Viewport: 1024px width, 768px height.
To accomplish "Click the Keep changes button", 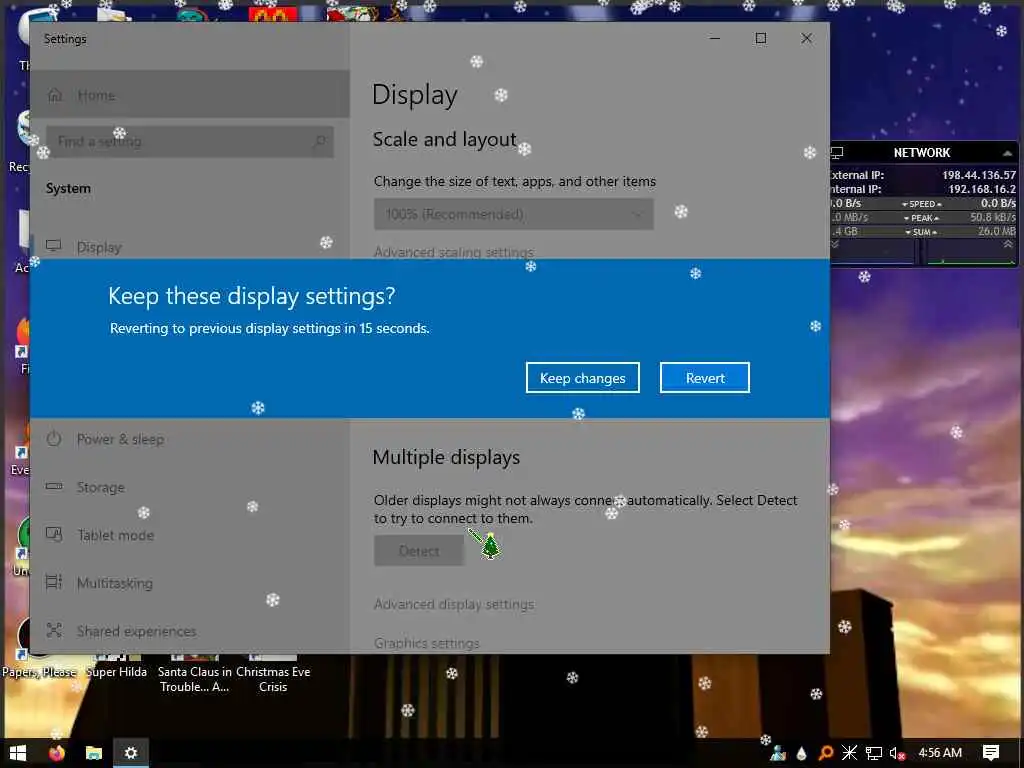I will [583, 378].
